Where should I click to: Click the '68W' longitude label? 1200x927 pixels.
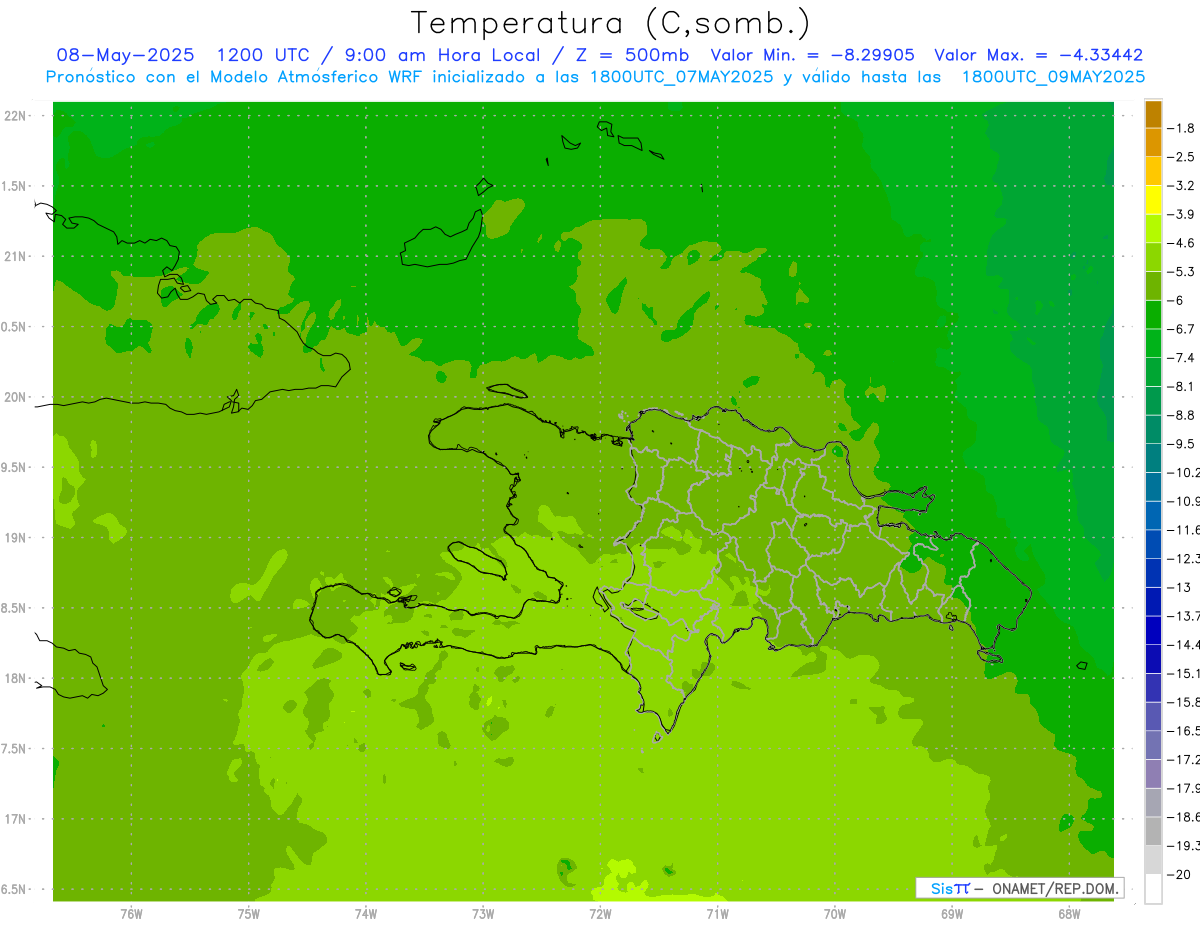click(1069, 914)
